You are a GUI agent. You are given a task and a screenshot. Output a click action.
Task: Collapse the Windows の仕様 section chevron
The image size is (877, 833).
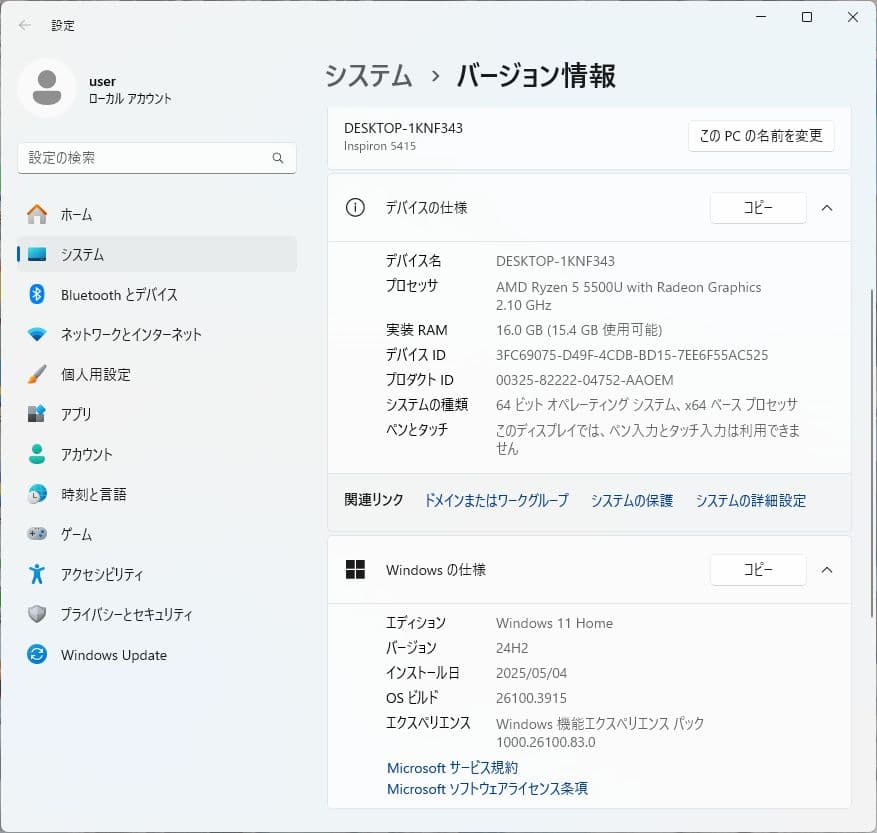click(827, 570)
